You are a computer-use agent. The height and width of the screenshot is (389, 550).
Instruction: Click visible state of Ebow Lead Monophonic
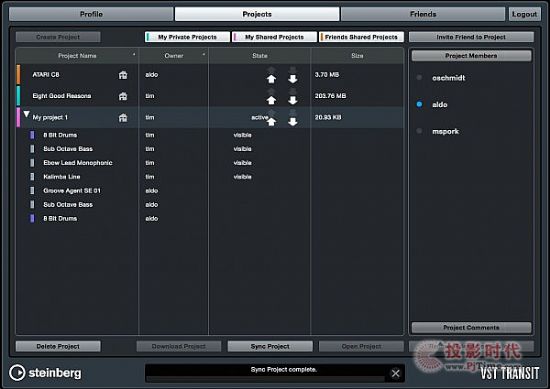pos(242,163)
